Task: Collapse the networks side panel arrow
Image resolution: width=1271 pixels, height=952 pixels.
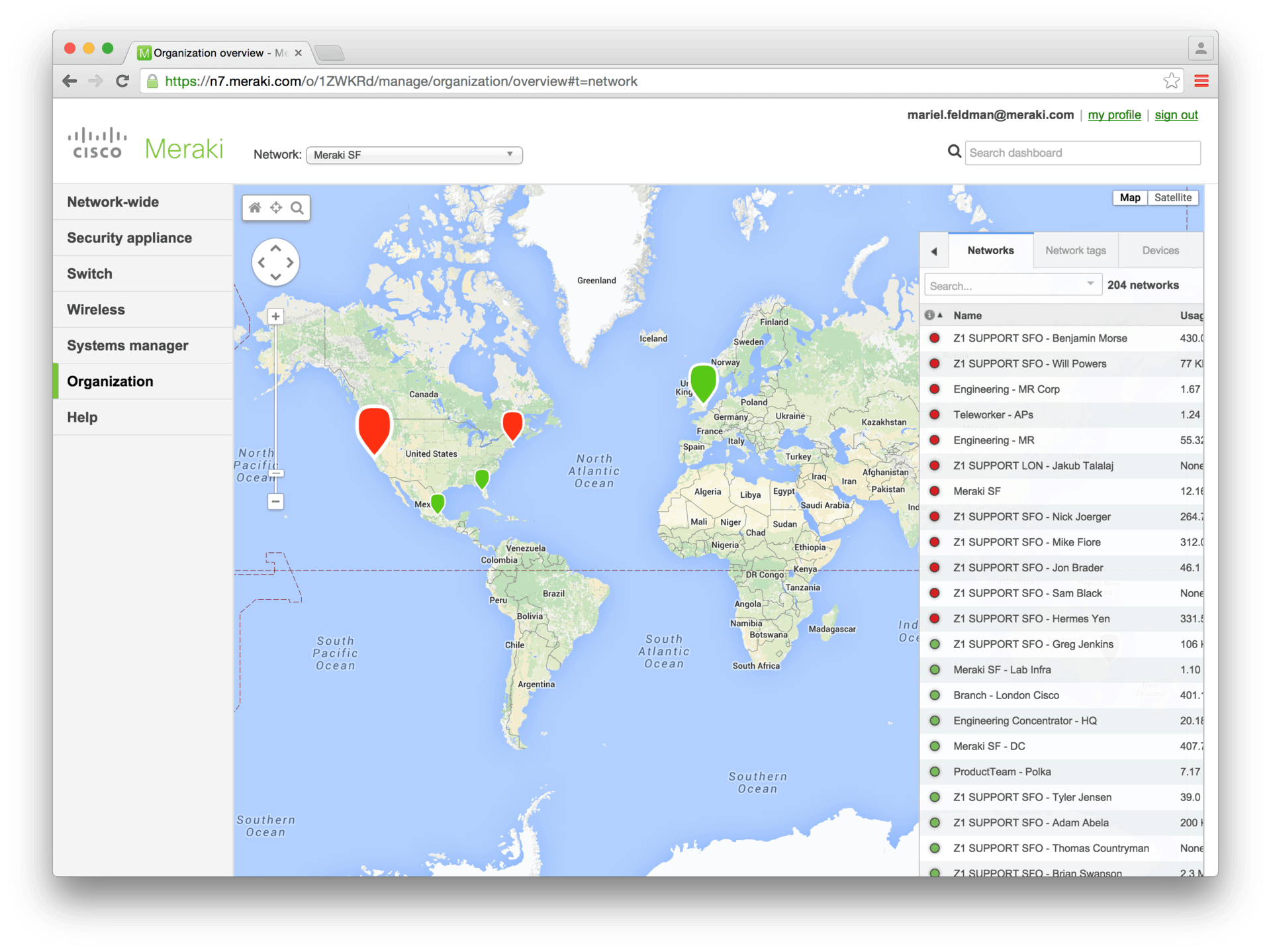Action: tap(934, 251)
